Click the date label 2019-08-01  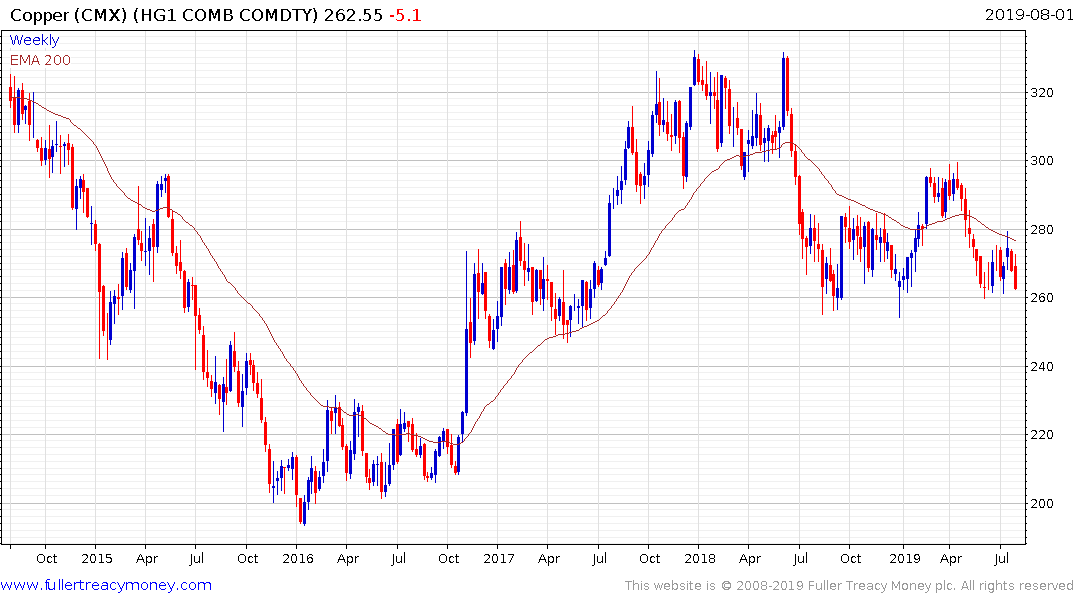pyautogui.click(x=1029, y=14)
